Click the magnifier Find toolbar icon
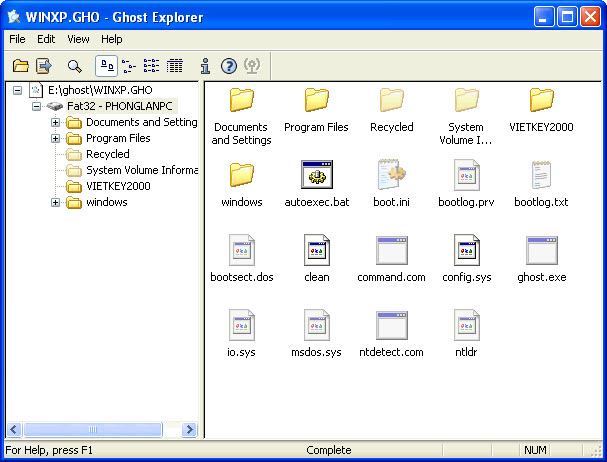The height and width of the screenshot is (462, 607). [x=74, y=66]
